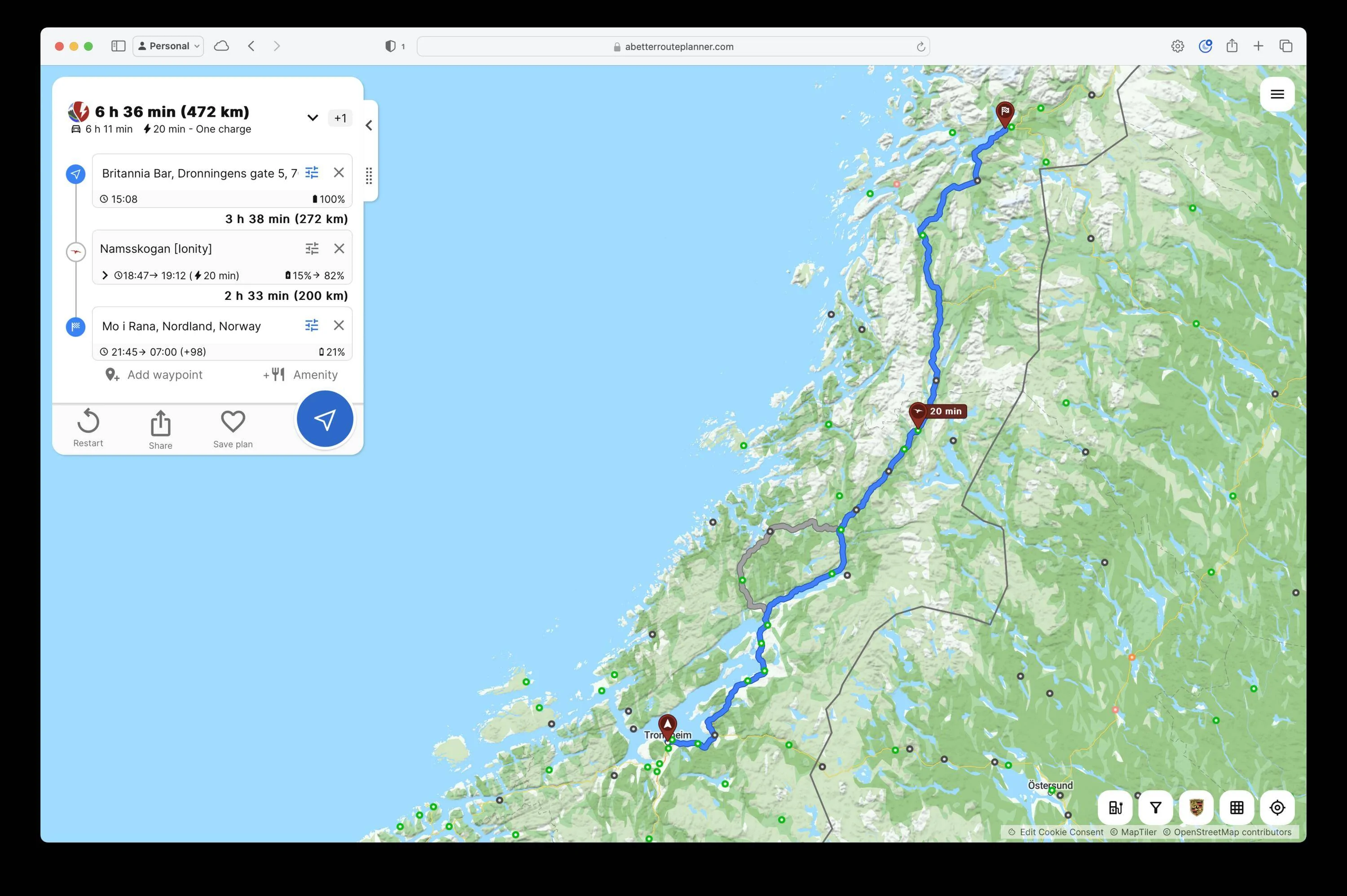Image resolution: width=1347 pixels, height=896 pixels.
Task: Add a new waypoint
Action: click(x=154, y=375)
